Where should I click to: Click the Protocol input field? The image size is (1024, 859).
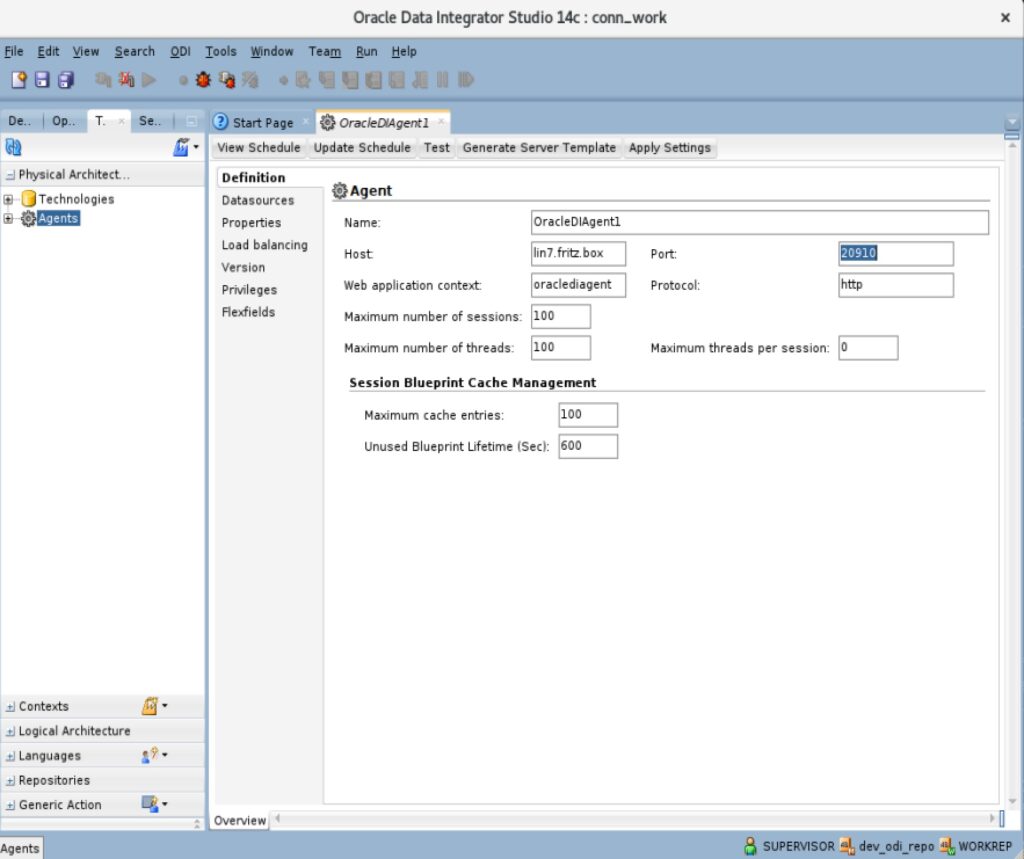coord(895,285)
